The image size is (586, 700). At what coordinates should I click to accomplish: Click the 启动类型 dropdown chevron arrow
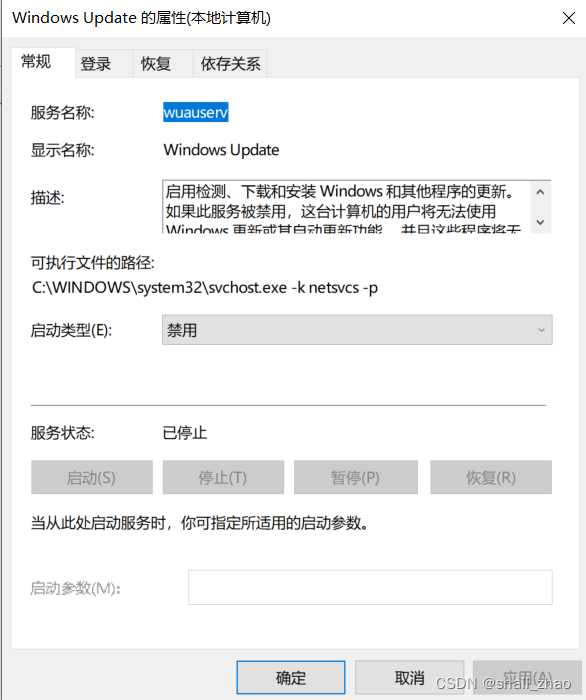(541, 330)
